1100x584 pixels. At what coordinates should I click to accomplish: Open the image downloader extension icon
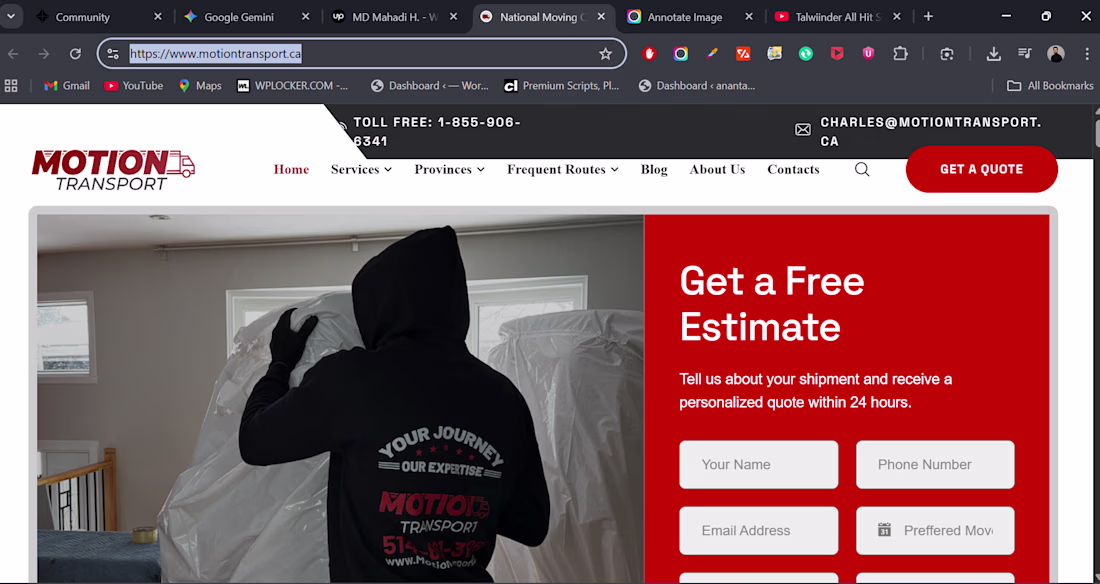pos(774,53)
